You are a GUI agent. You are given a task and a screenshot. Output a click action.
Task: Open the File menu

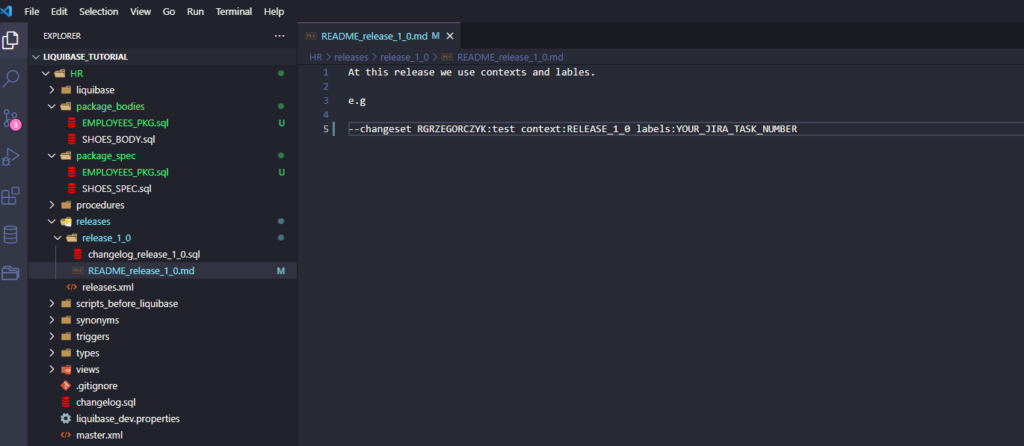[x=31, y=12]
